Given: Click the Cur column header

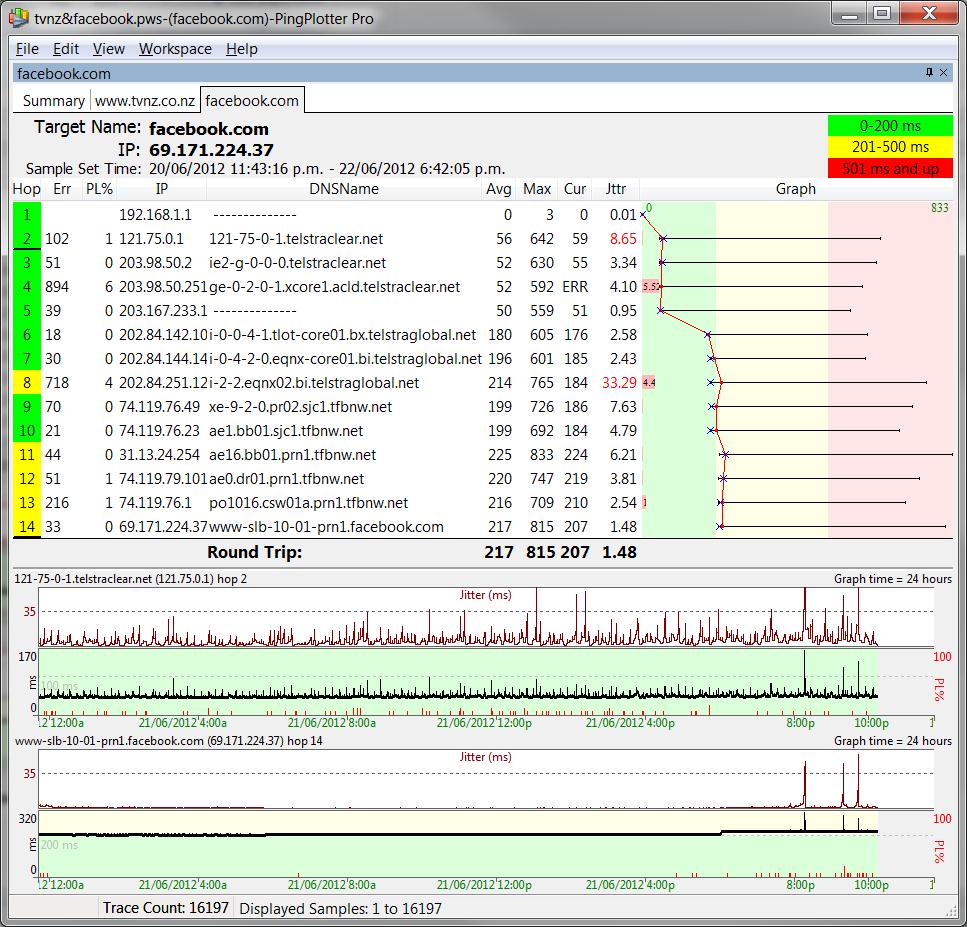Looking at the screenshot, I should tap(575, 189).
